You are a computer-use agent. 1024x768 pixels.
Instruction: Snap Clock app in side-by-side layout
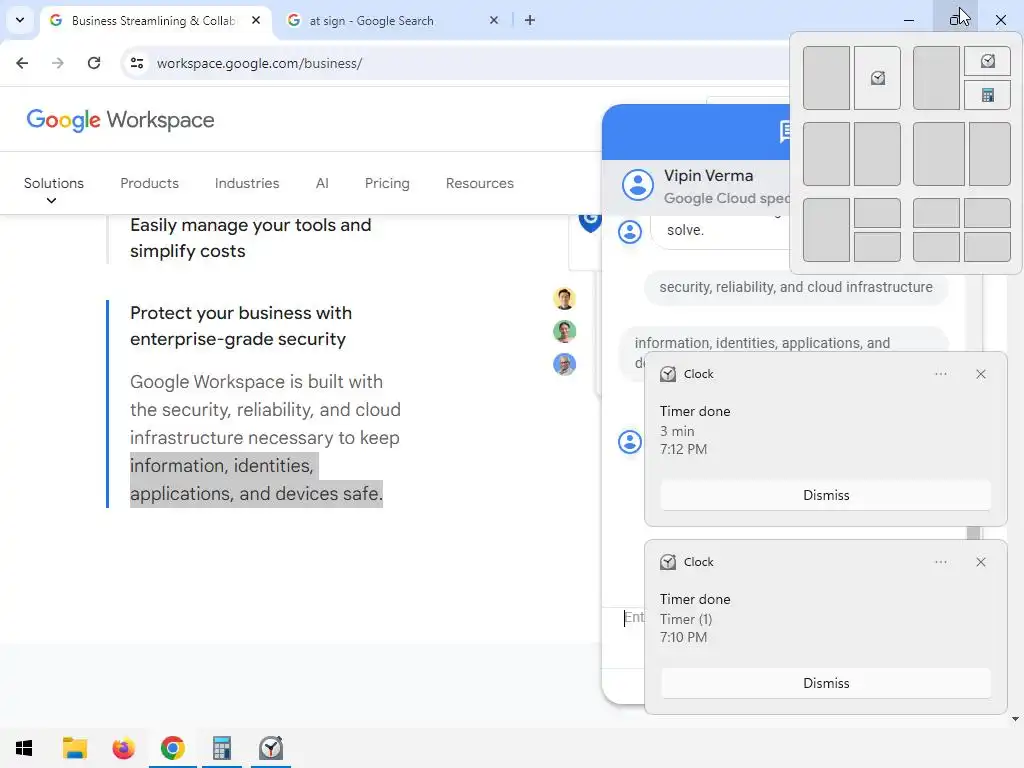click(x=877, y=78)
